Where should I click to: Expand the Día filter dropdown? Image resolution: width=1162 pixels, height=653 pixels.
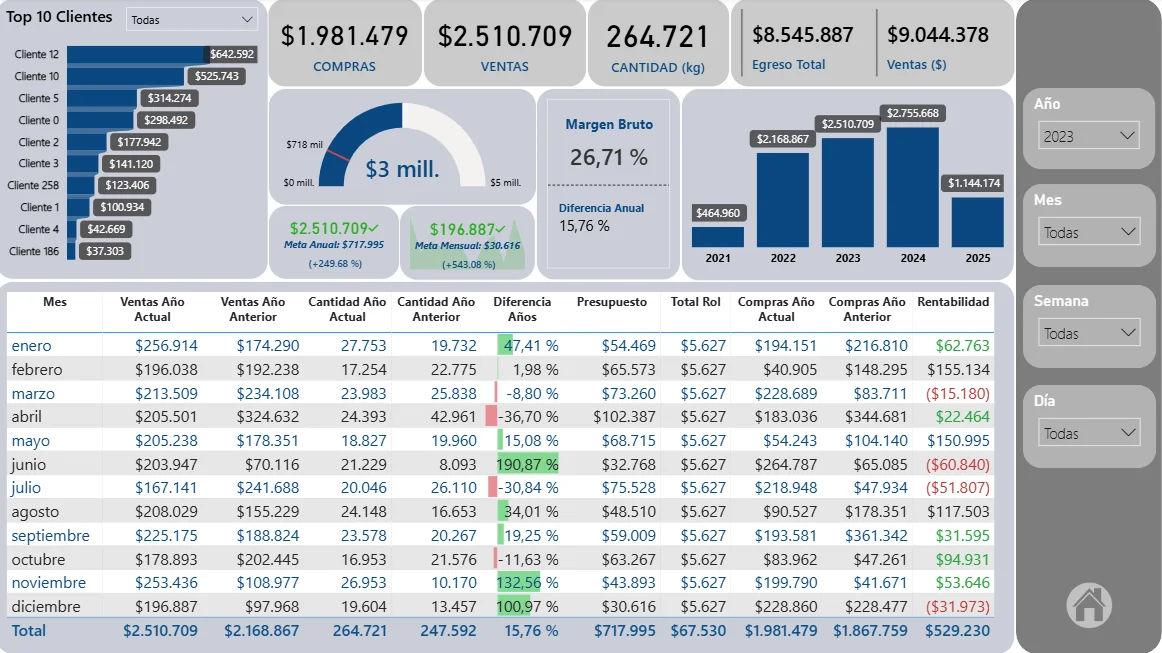1089,433
